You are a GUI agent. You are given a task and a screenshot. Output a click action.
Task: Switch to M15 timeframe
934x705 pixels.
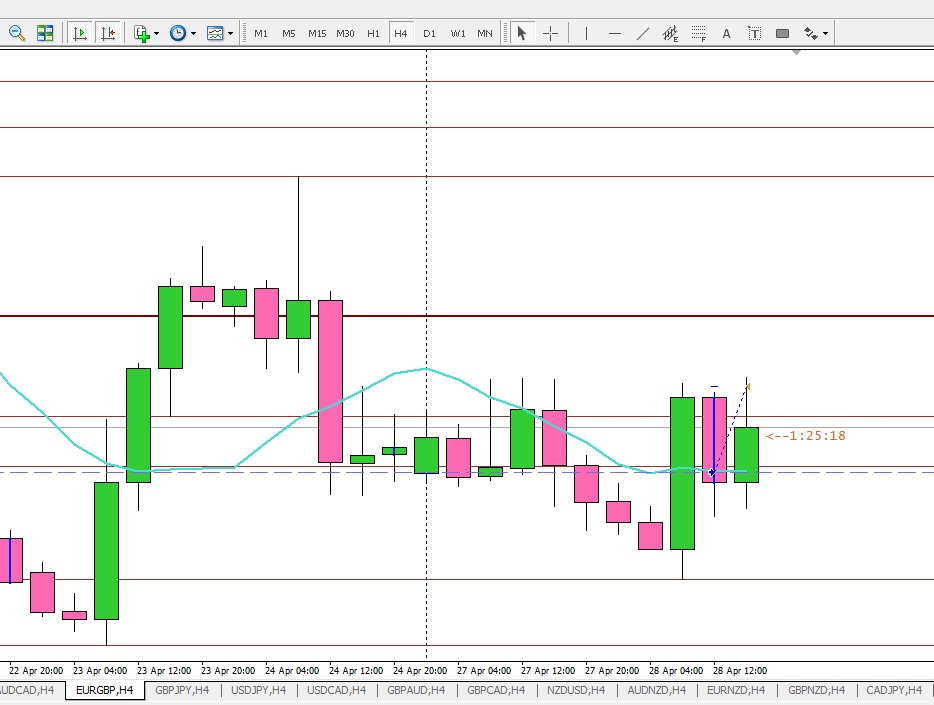click(x=317, y=34)
